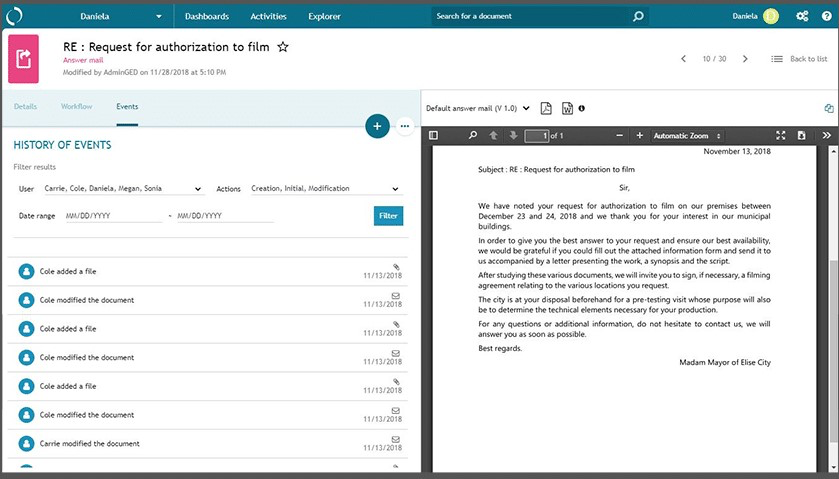Screen dimensions: 839x479
Task: Click the application logo icon
Action: click(14, 16)
